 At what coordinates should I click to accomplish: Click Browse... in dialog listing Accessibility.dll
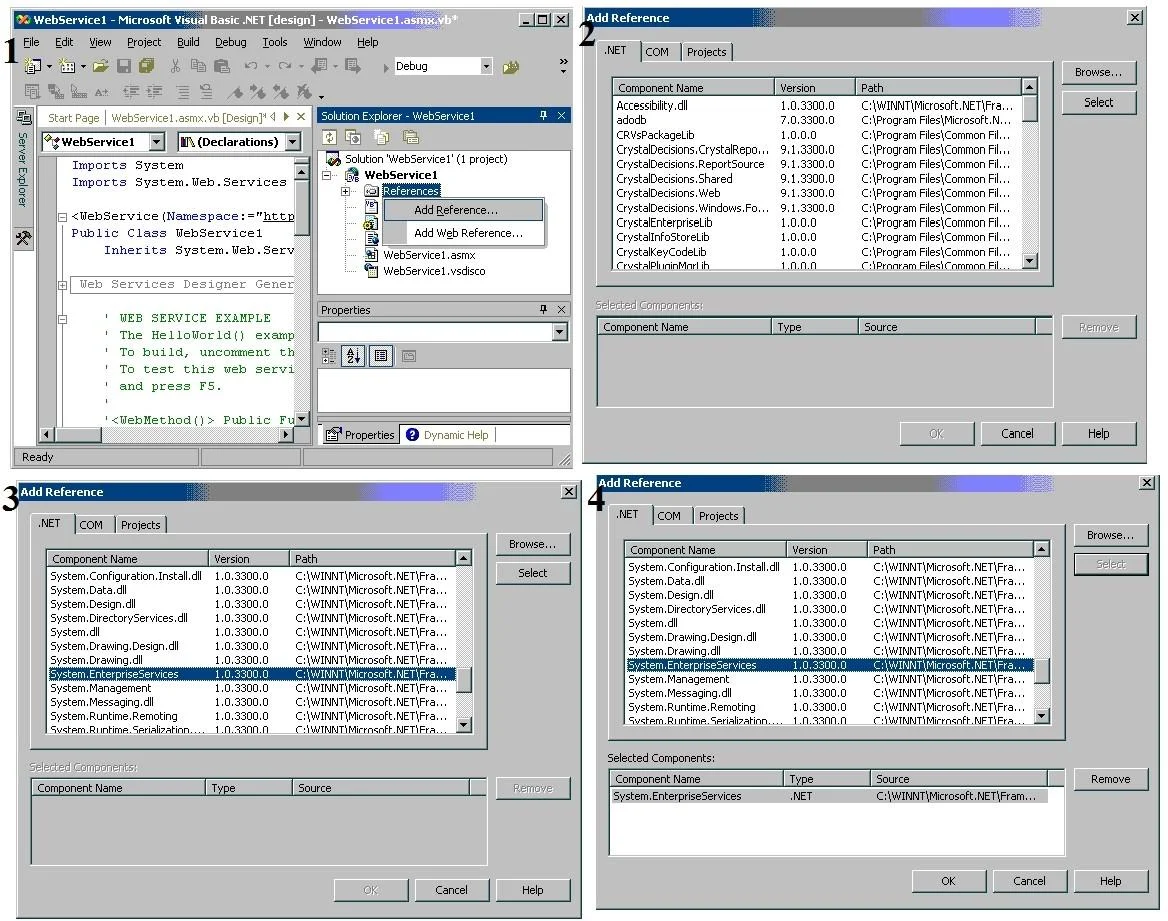point(1098,72)
